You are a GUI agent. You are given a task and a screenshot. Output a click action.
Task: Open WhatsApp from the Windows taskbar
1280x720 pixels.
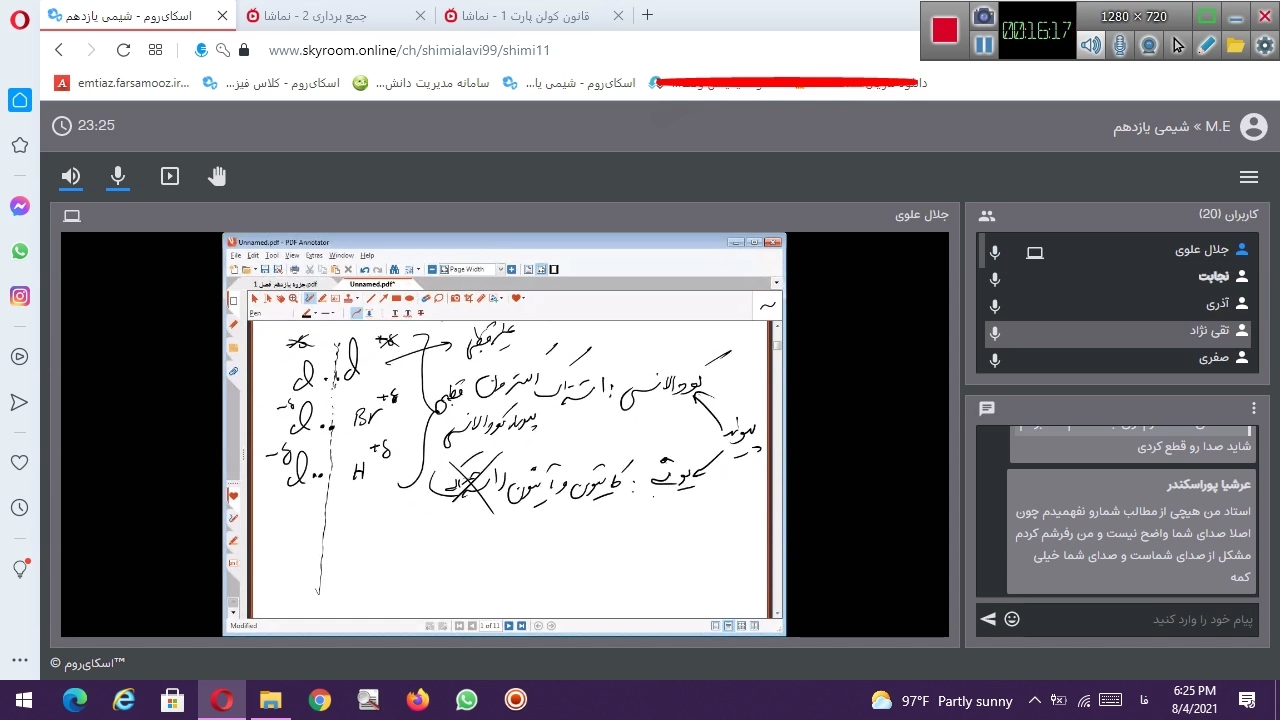pos(466,700)
